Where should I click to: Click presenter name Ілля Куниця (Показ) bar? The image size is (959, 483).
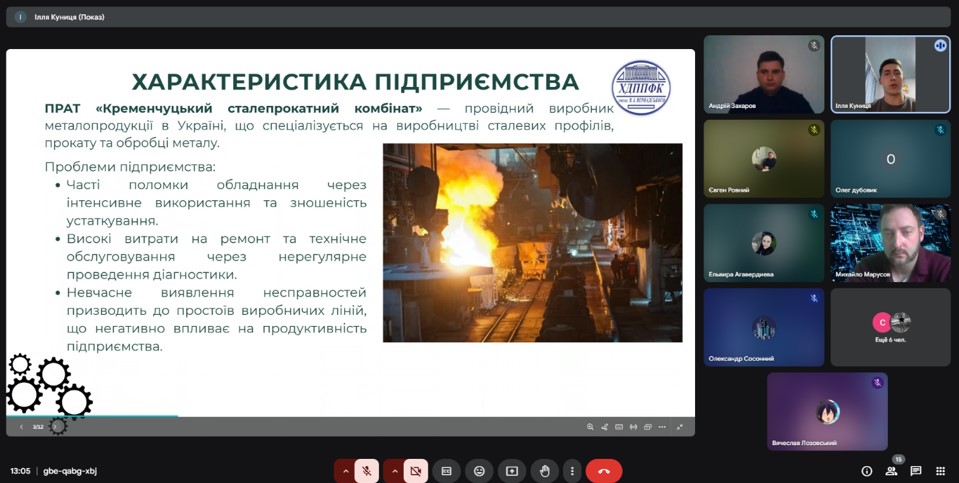[478, 17]
